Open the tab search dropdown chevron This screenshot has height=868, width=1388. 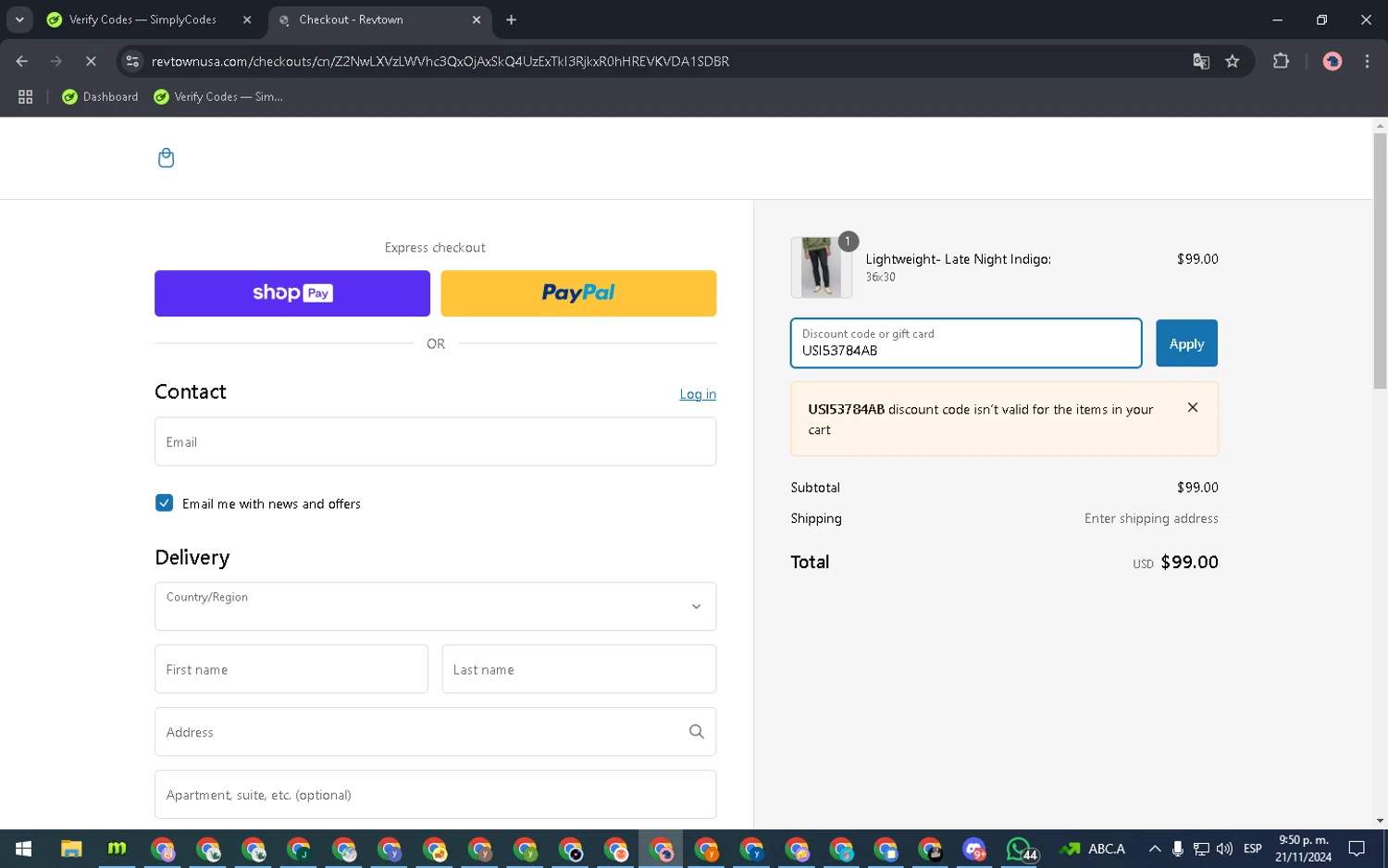tap(19, 19)
